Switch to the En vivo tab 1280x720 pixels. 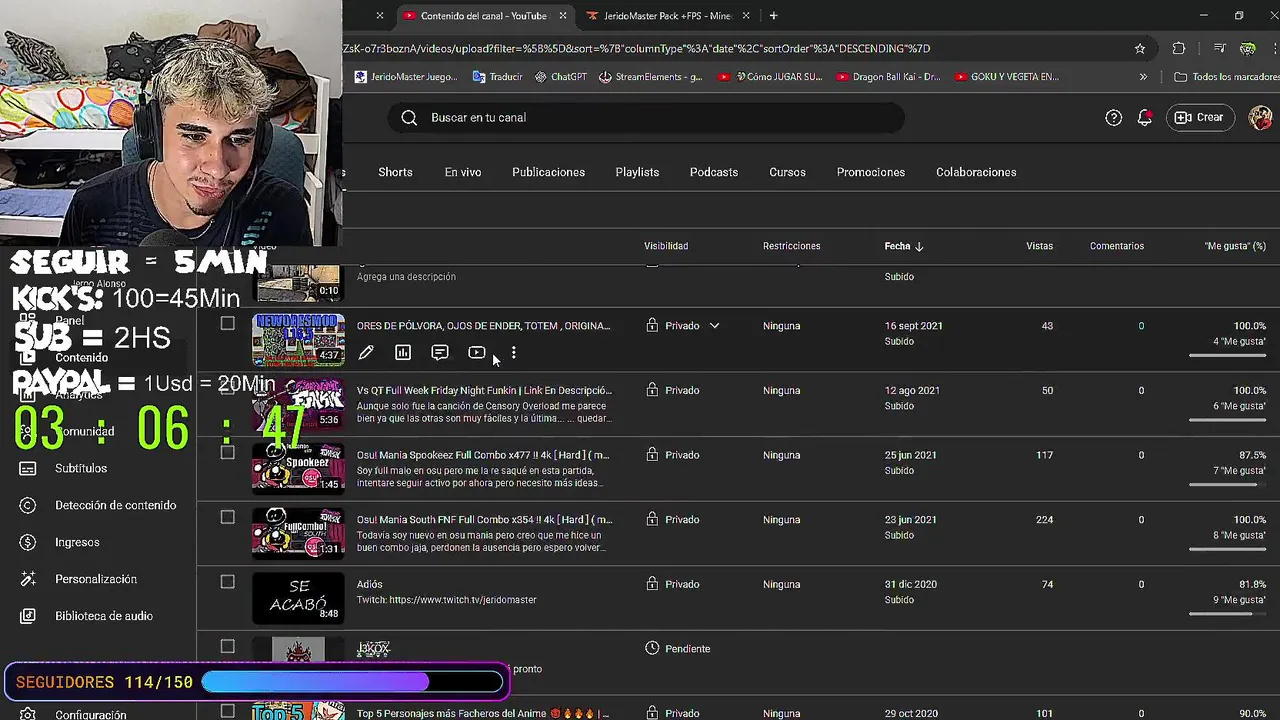463,172
